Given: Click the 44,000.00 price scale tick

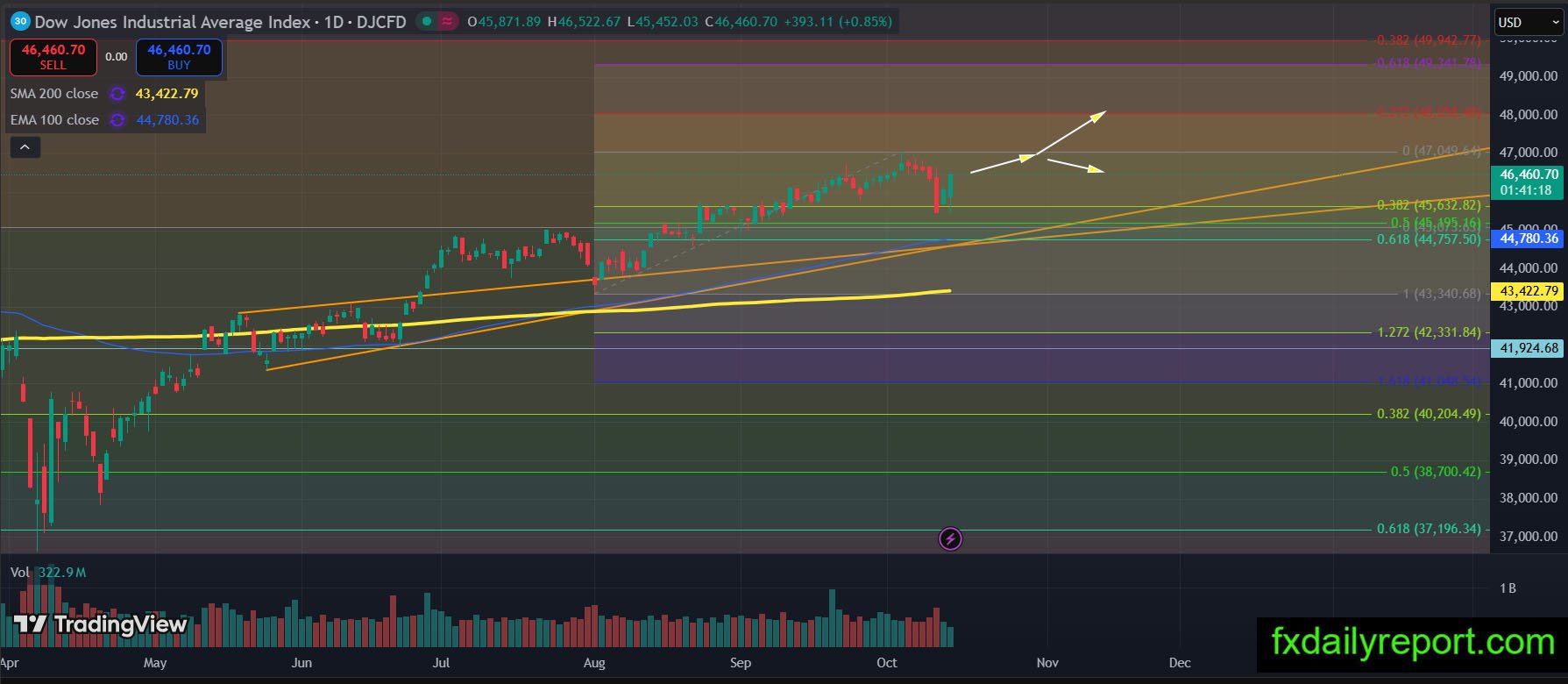Looking at the screenshot, I should click(x=1529, y=268).
